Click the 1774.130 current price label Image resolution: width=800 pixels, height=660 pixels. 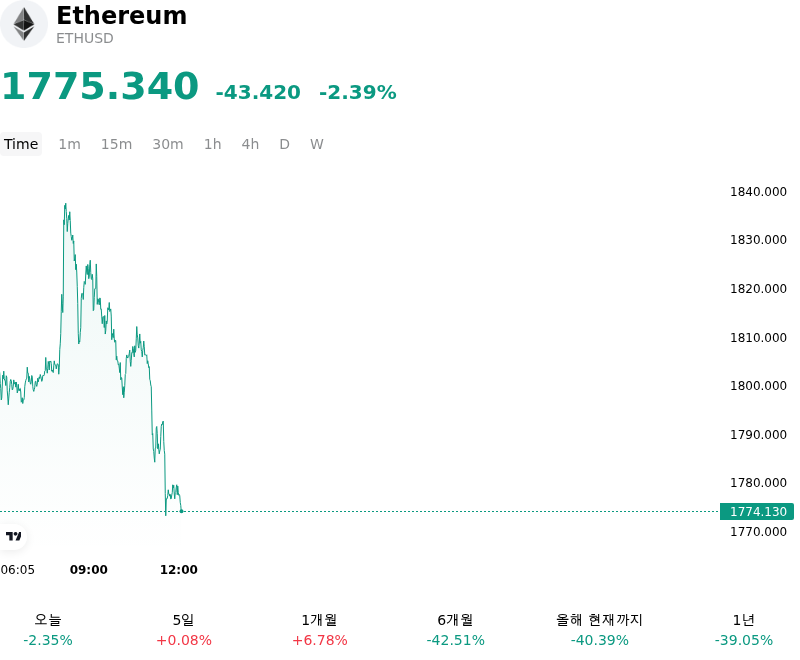(757, 511)
